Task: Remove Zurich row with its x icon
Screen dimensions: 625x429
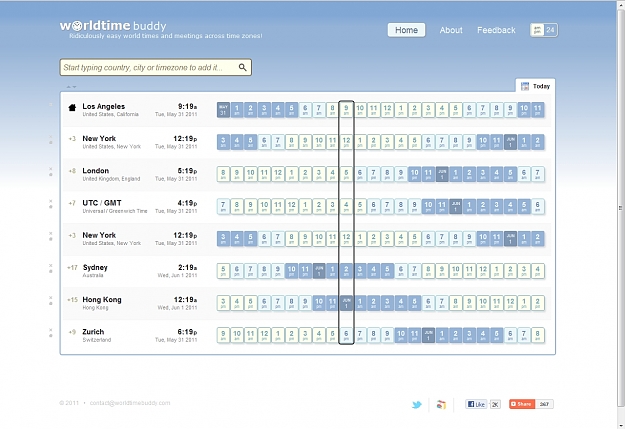Action: point(51,330)
